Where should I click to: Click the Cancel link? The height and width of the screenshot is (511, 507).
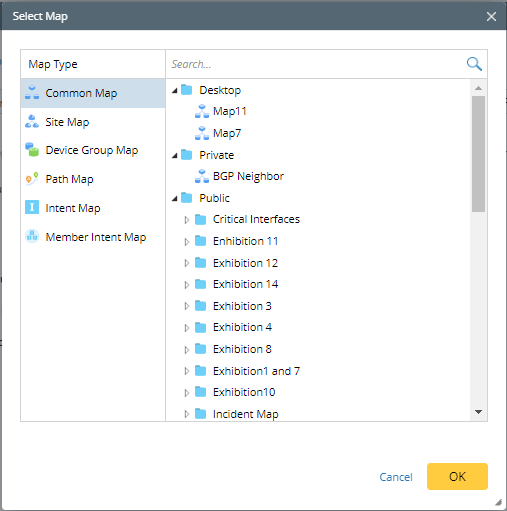[396, 477]
